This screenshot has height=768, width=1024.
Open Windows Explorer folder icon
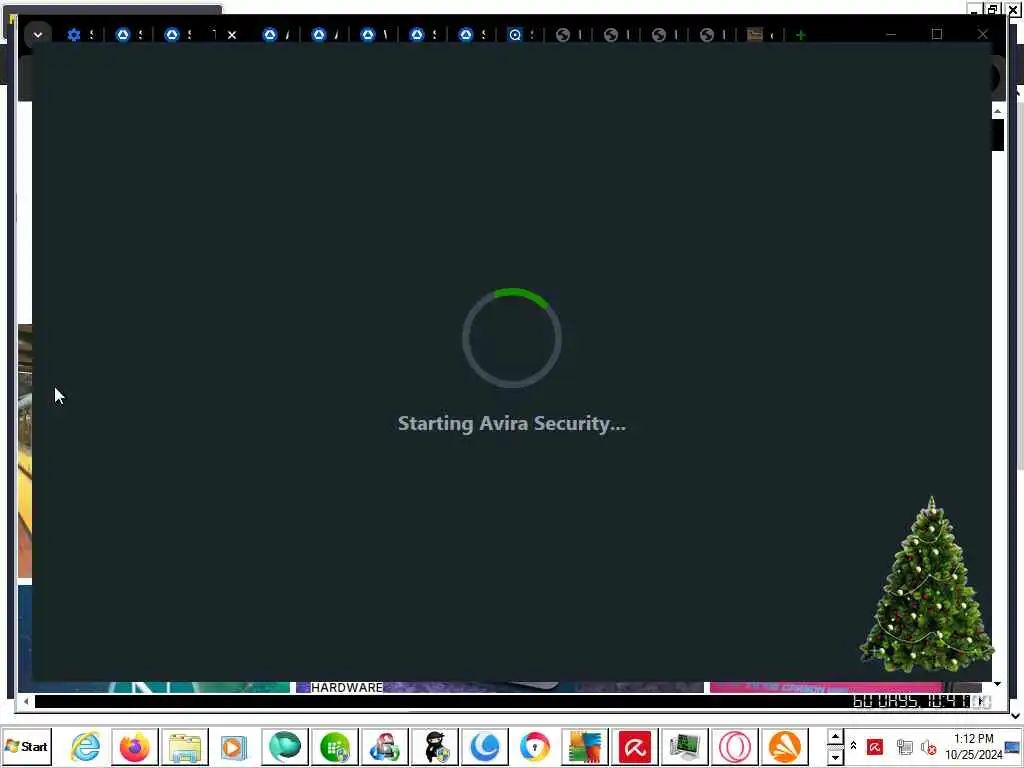click(185, 746)
